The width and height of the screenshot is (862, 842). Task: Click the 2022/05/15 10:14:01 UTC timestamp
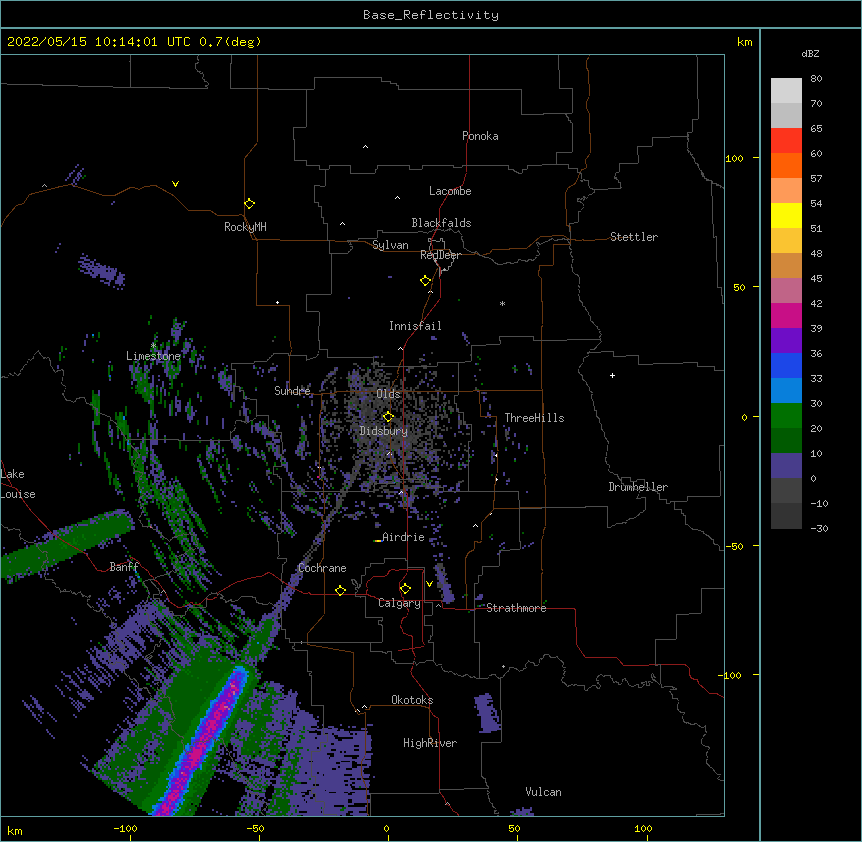point(99,42)
